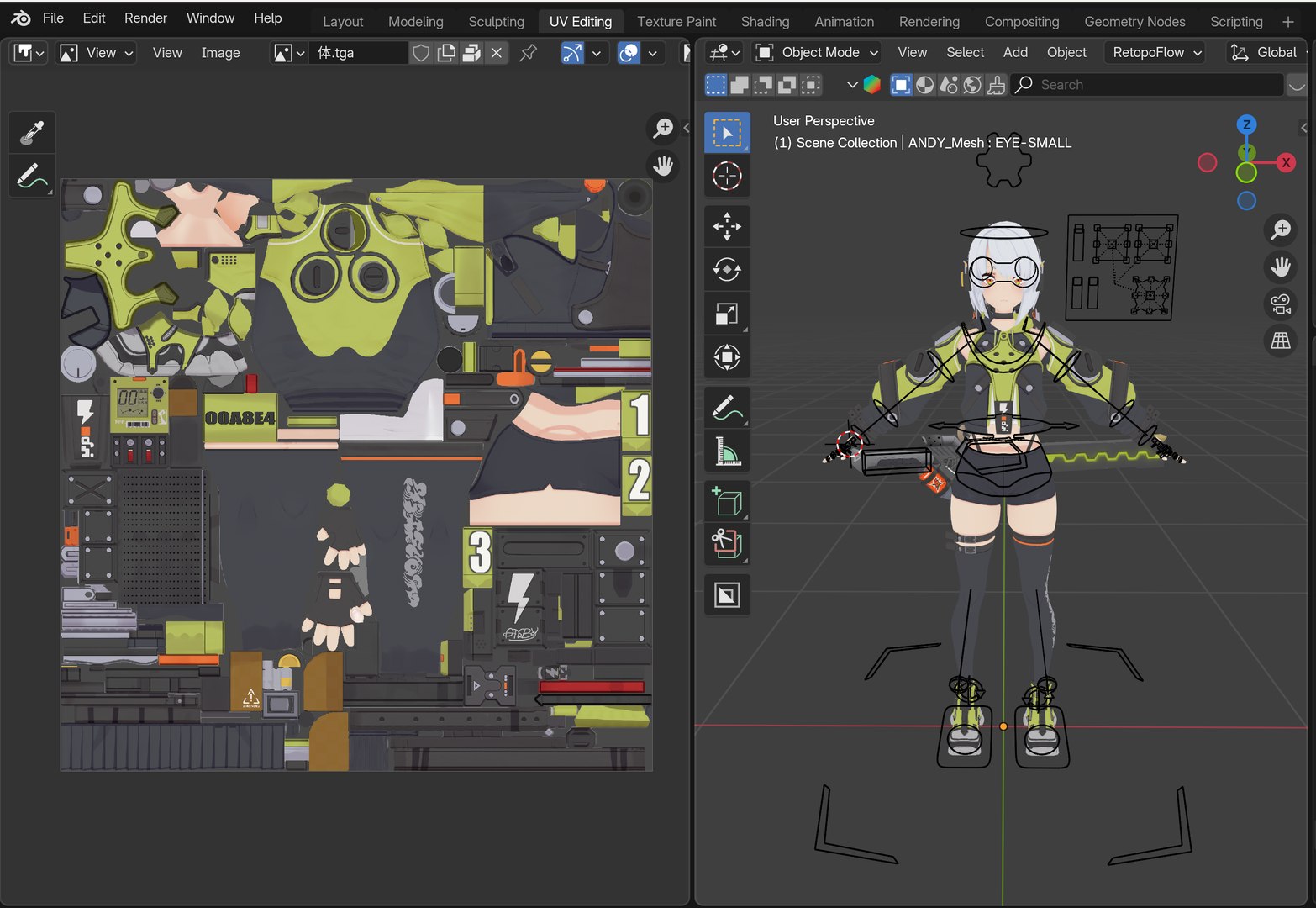The height and width of the screenshot is (908, 1316).
Task: Open the 3D viewport editor type dropdown
Action: click(724, 52)
